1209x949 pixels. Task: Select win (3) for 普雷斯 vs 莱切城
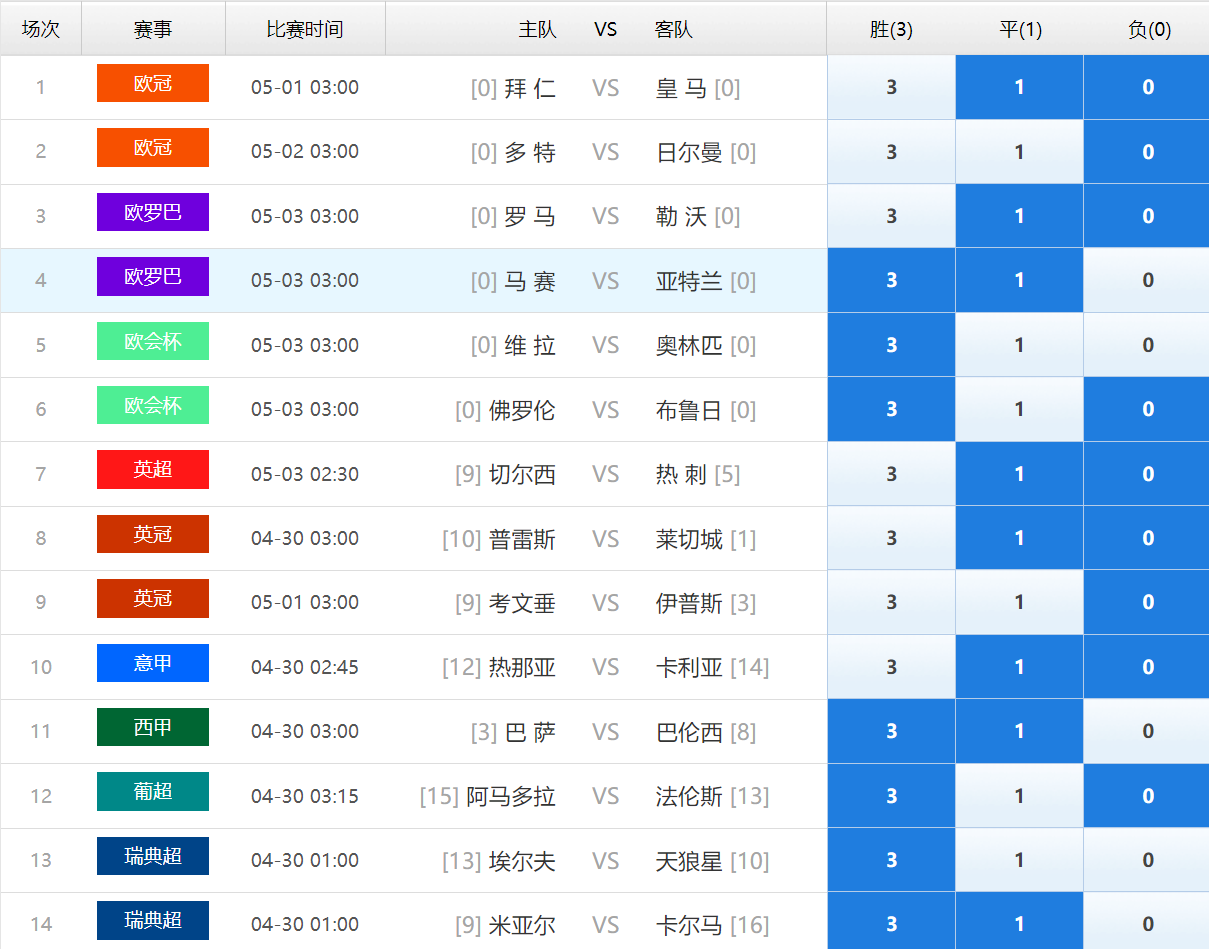coord(891,538)
